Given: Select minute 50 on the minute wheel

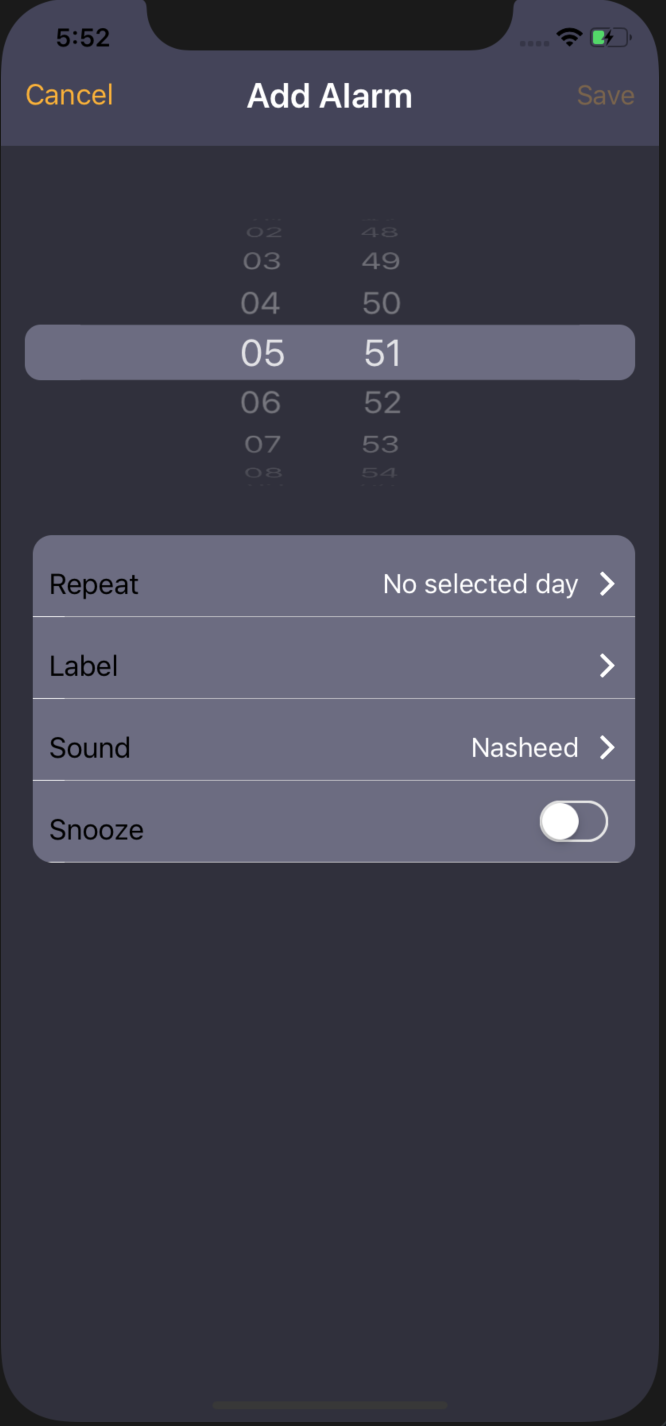Looking at the screenshot, I should pyautogui.click(x=382, y=302).
